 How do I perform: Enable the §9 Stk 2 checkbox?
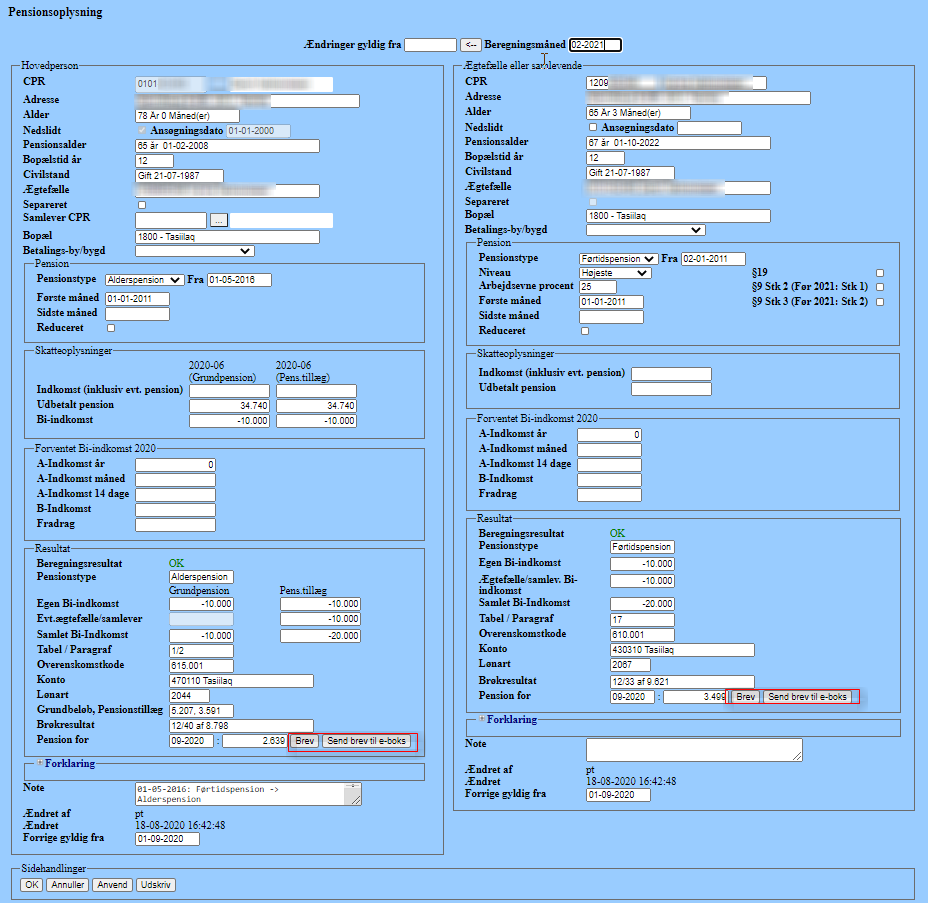[879, 287]
